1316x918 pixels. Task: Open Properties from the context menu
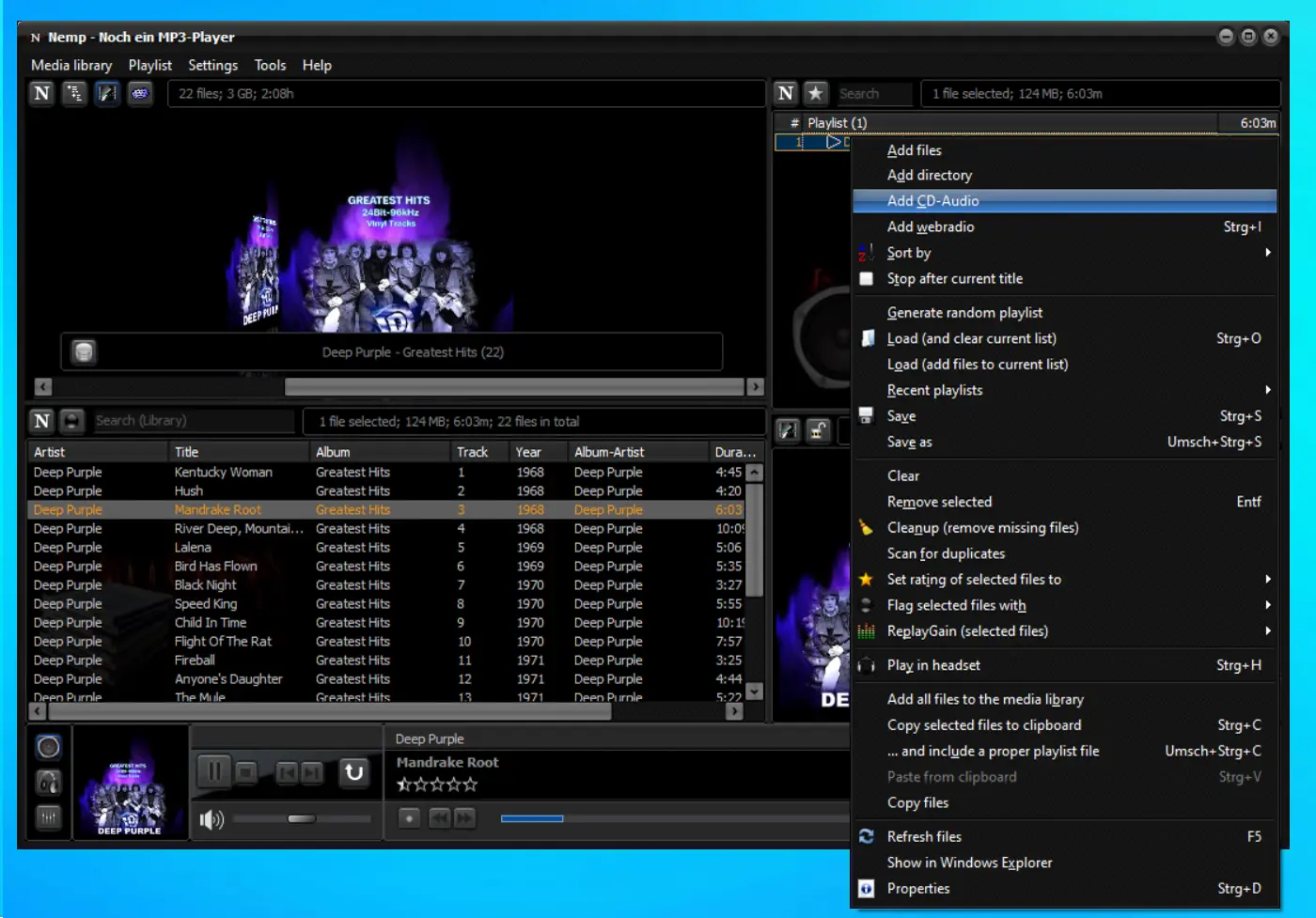(1065, 889)
